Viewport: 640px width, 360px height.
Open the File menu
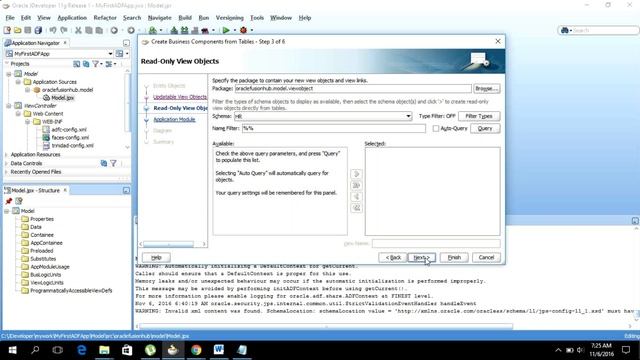coord(10,18)
